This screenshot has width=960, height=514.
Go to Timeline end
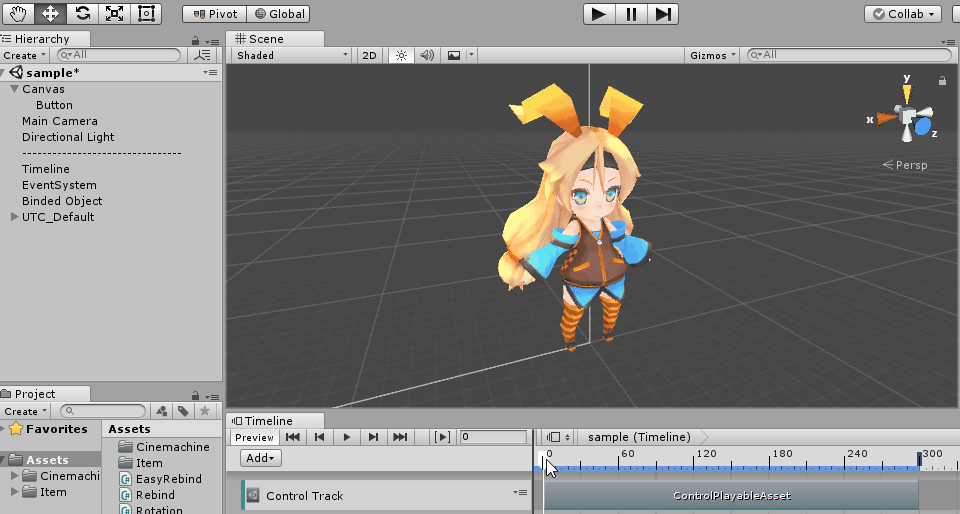400,437
